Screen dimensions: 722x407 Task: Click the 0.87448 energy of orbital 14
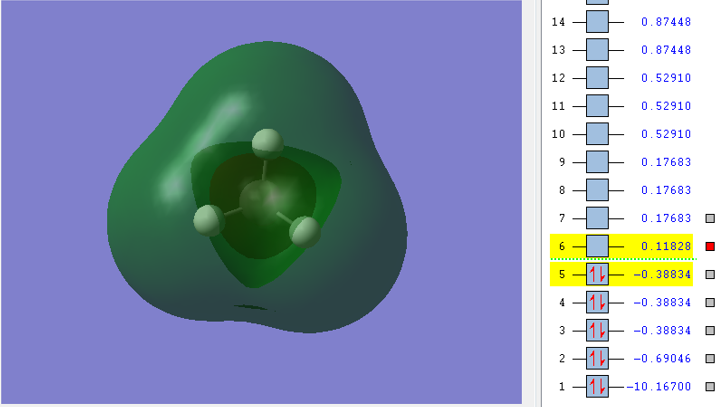click(x=666, y=22)
